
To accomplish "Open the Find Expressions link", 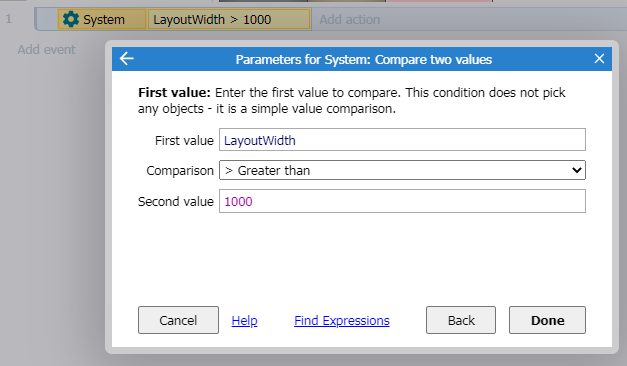I will pos(342,320).
